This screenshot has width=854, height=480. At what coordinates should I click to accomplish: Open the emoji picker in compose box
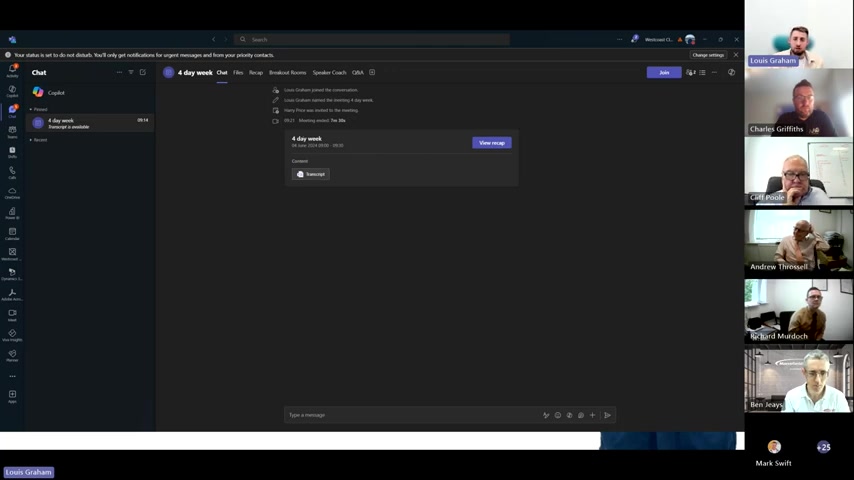tap(558, 415)
